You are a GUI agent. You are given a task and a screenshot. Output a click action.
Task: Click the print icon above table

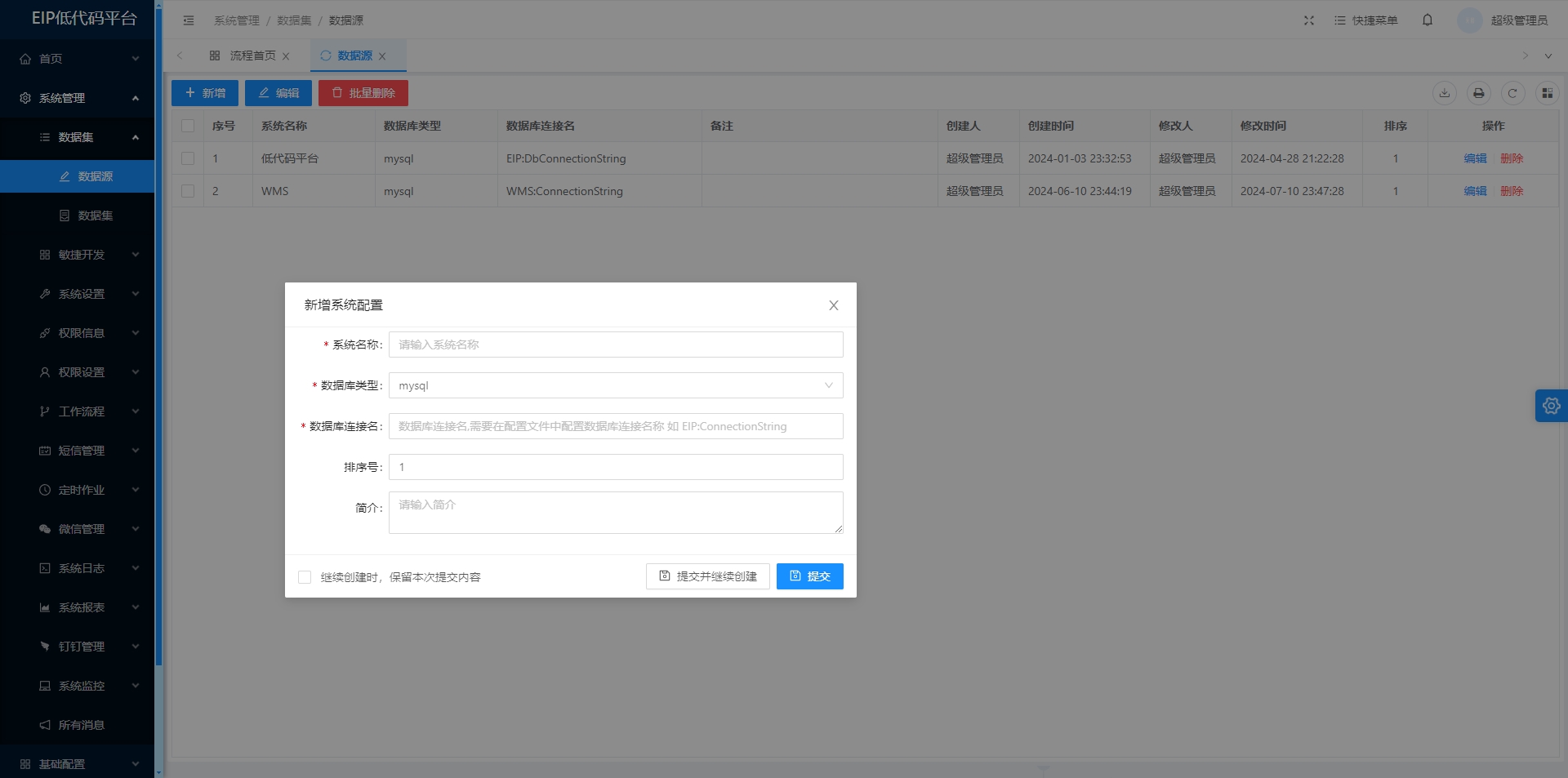[1479, 93]
